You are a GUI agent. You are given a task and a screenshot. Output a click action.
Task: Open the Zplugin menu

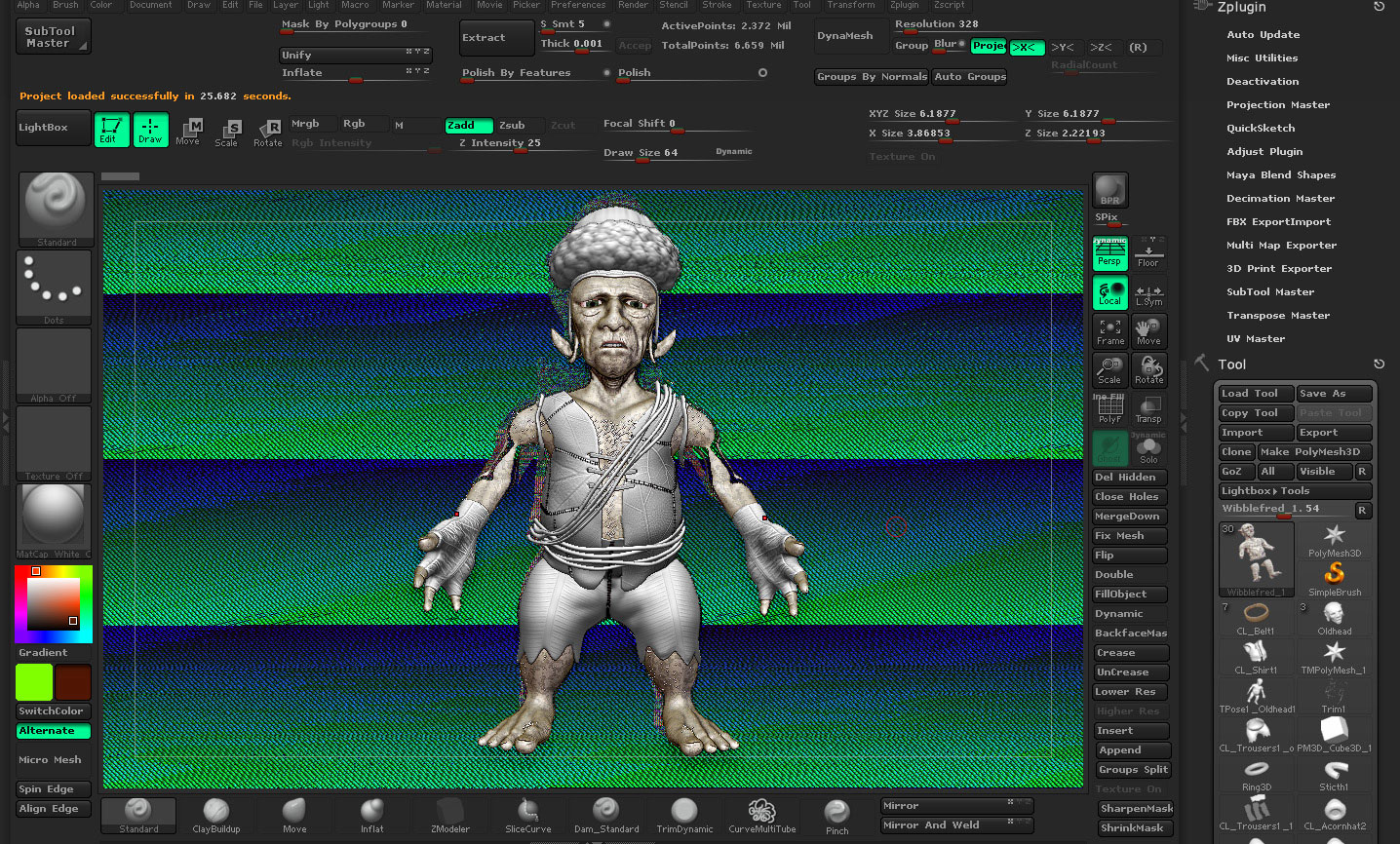tap(904, 5)
